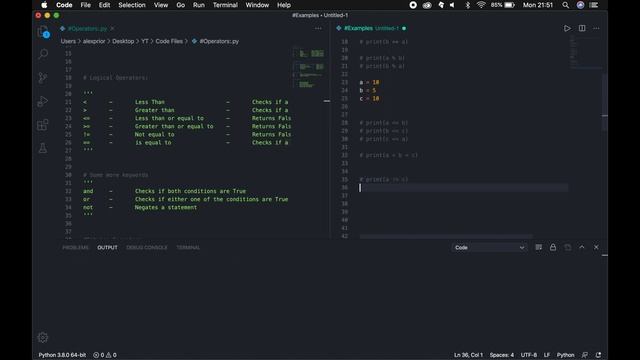Image resolution: width=640 pixels, height=360 pixels.
Task: Open the Edit menu
Action: click(104, 5)
